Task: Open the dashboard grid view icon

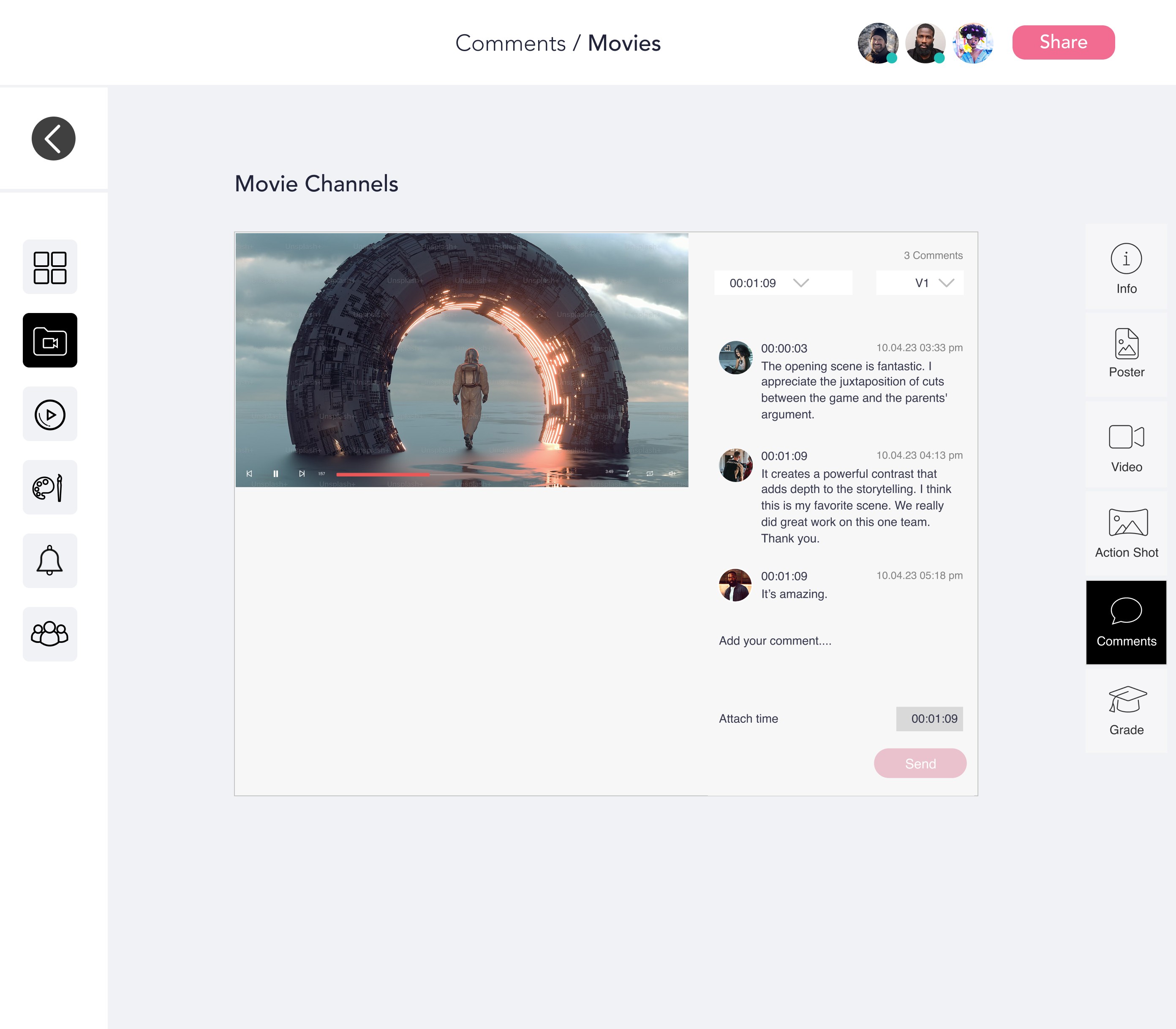Action: click(x=50, y=267)
